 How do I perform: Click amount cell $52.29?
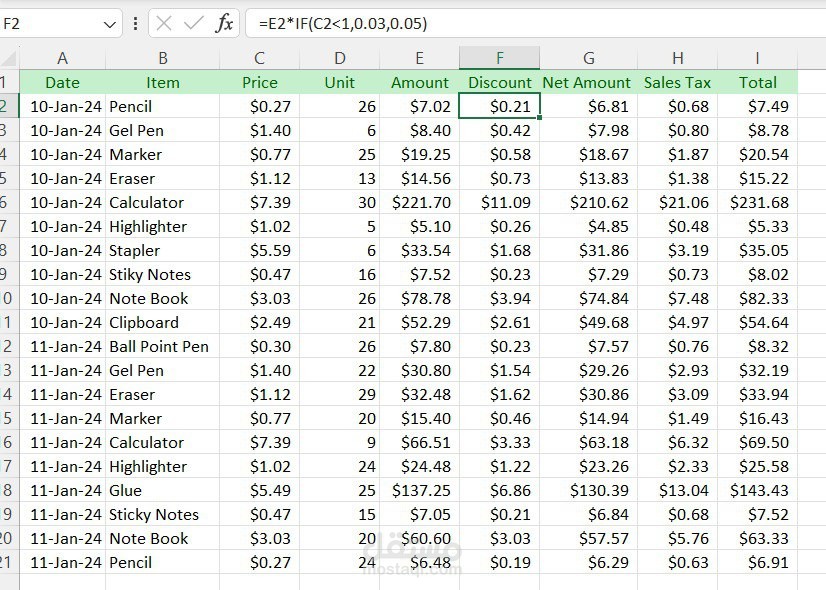point(419,322)
